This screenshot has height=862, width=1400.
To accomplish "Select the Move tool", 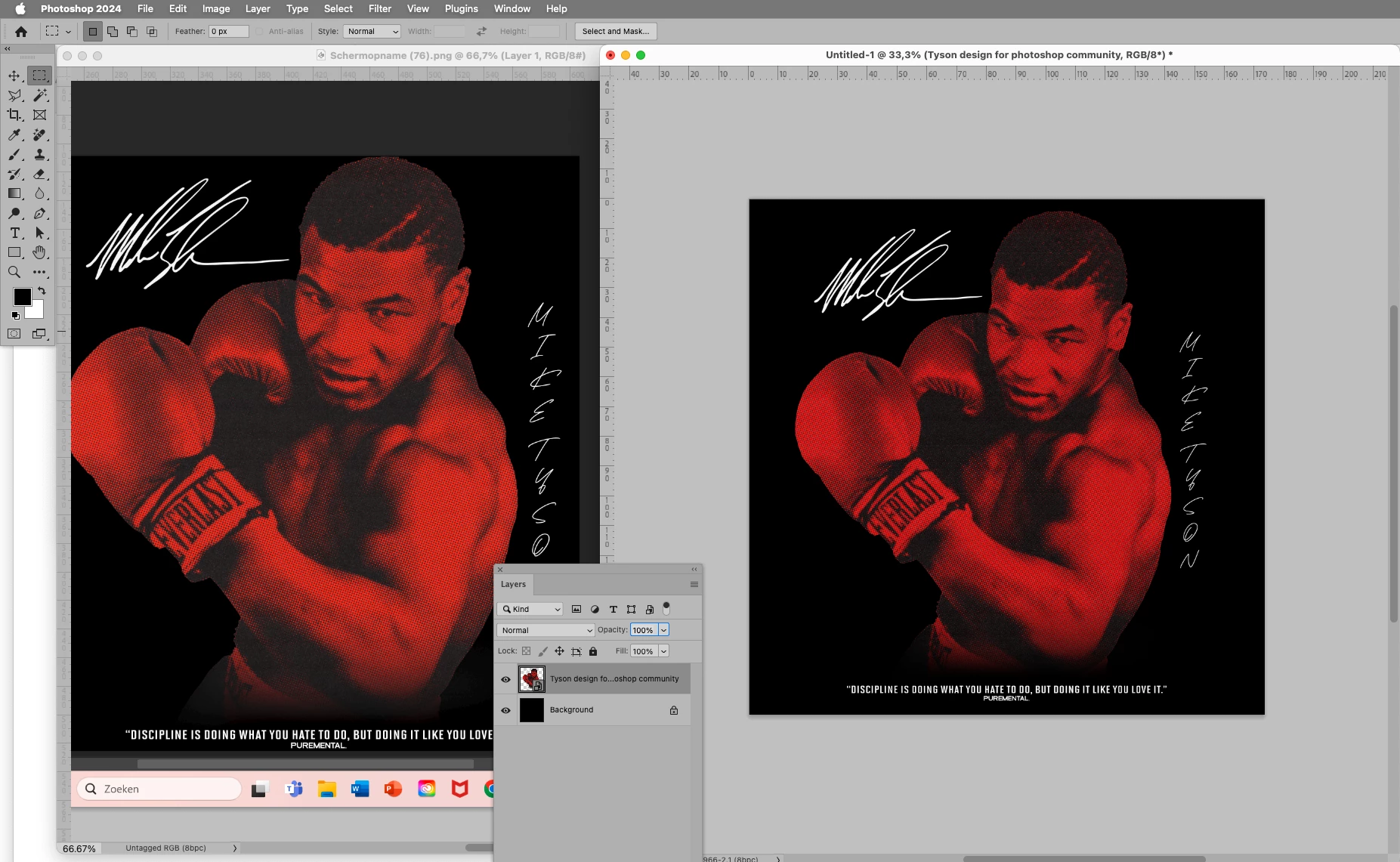I will point(14,76).
